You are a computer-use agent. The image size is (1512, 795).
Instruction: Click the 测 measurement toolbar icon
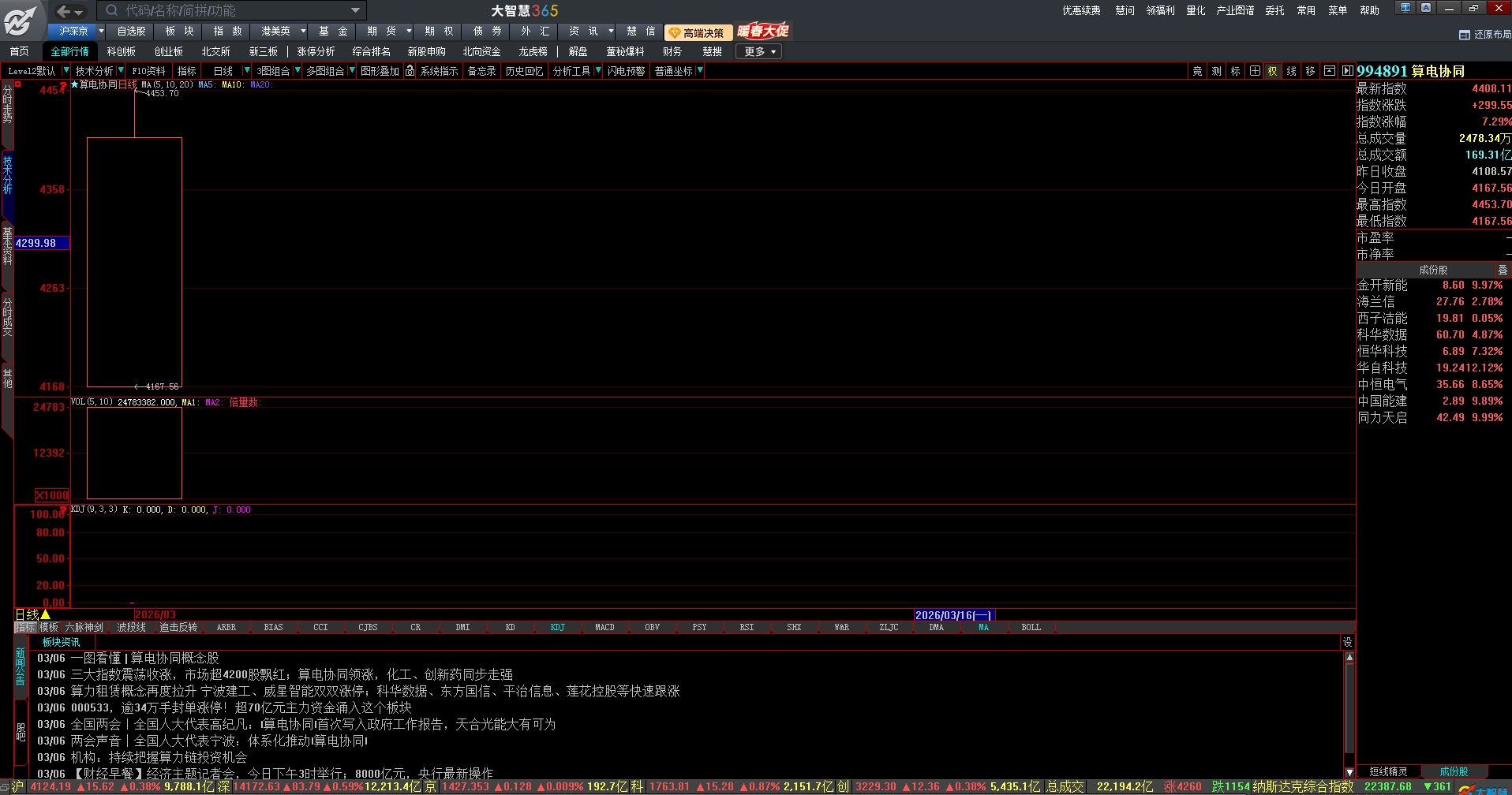[x=1216, y=71]
